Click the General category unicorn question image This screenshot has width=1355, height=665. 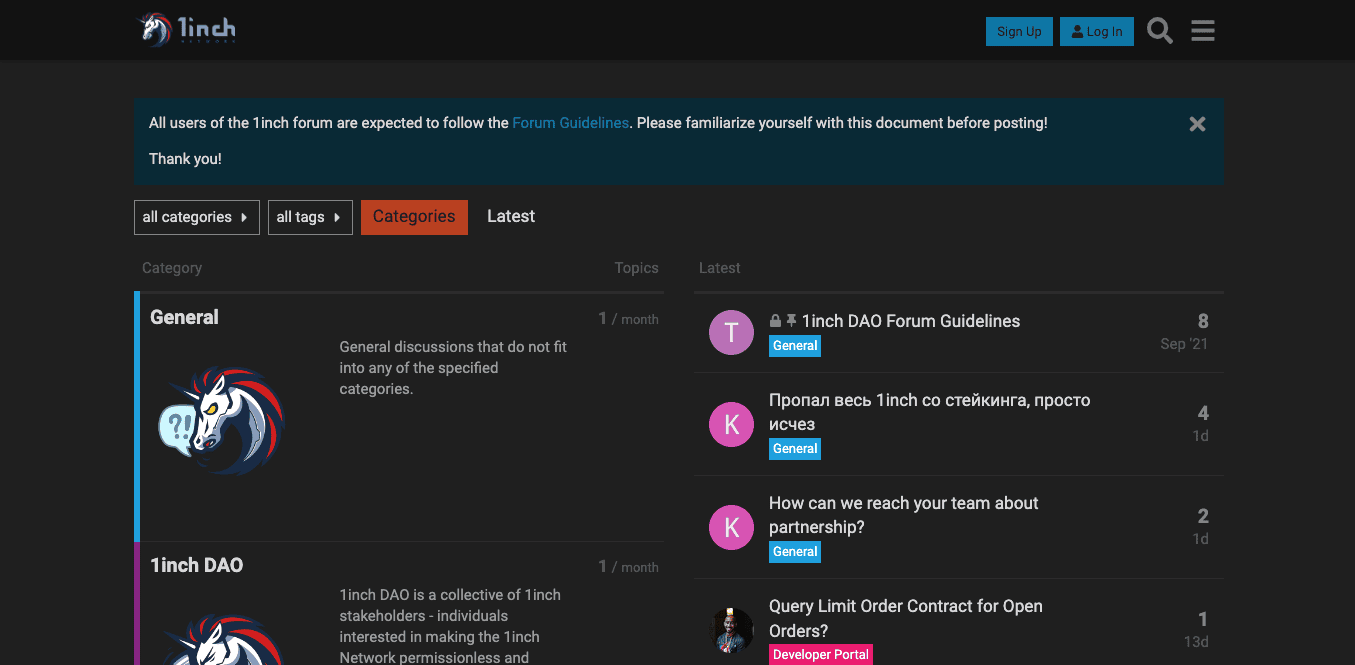(222, 420)
